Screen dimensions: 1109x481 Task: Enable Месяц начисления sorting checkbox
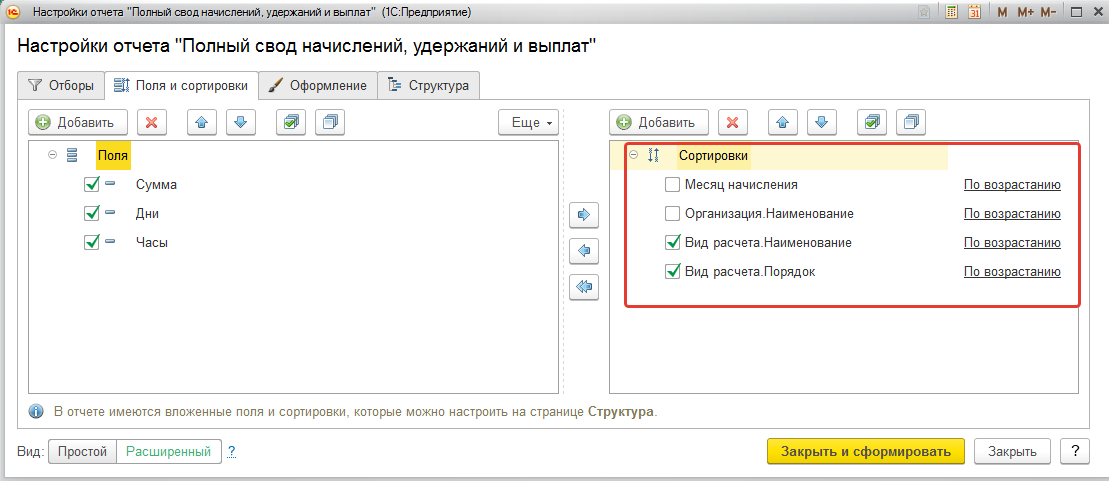click(673, 185)
